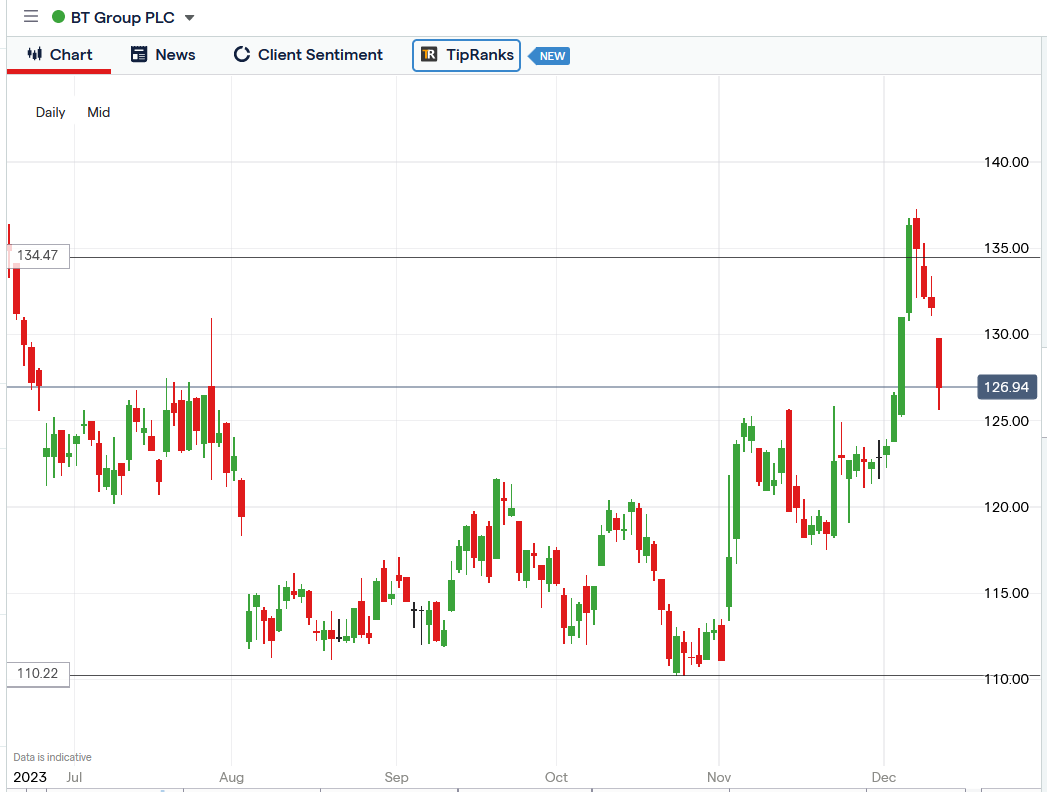The image size is (1047, 792).
Task: Click the green status dot beside BT Group PLC
Action: [58, 17]
